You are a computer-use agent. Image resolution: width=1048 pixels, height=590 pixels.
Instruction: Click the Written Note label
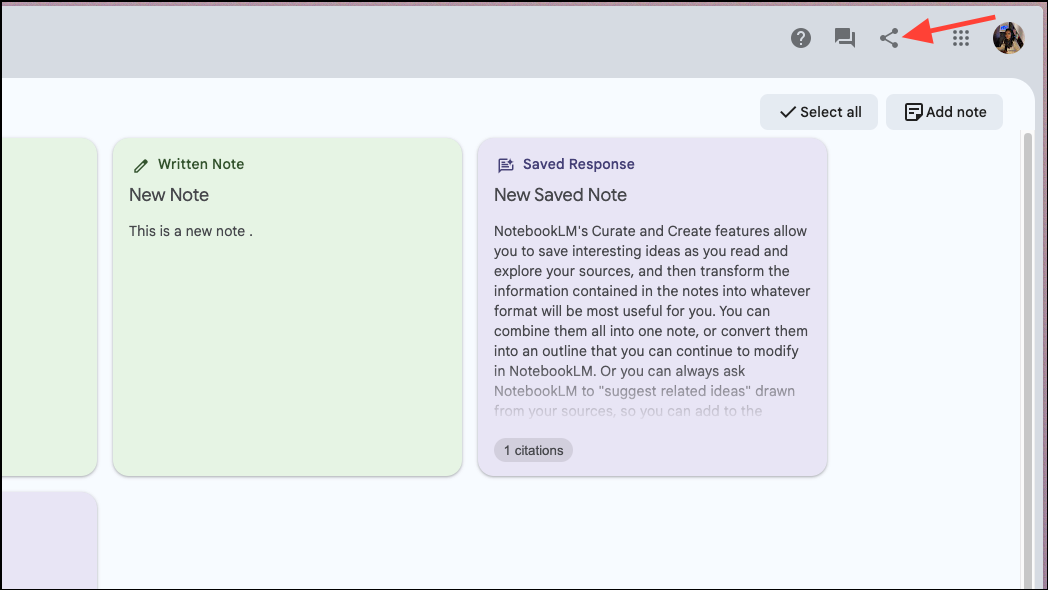pyautogui.click(x=201, y=164)
